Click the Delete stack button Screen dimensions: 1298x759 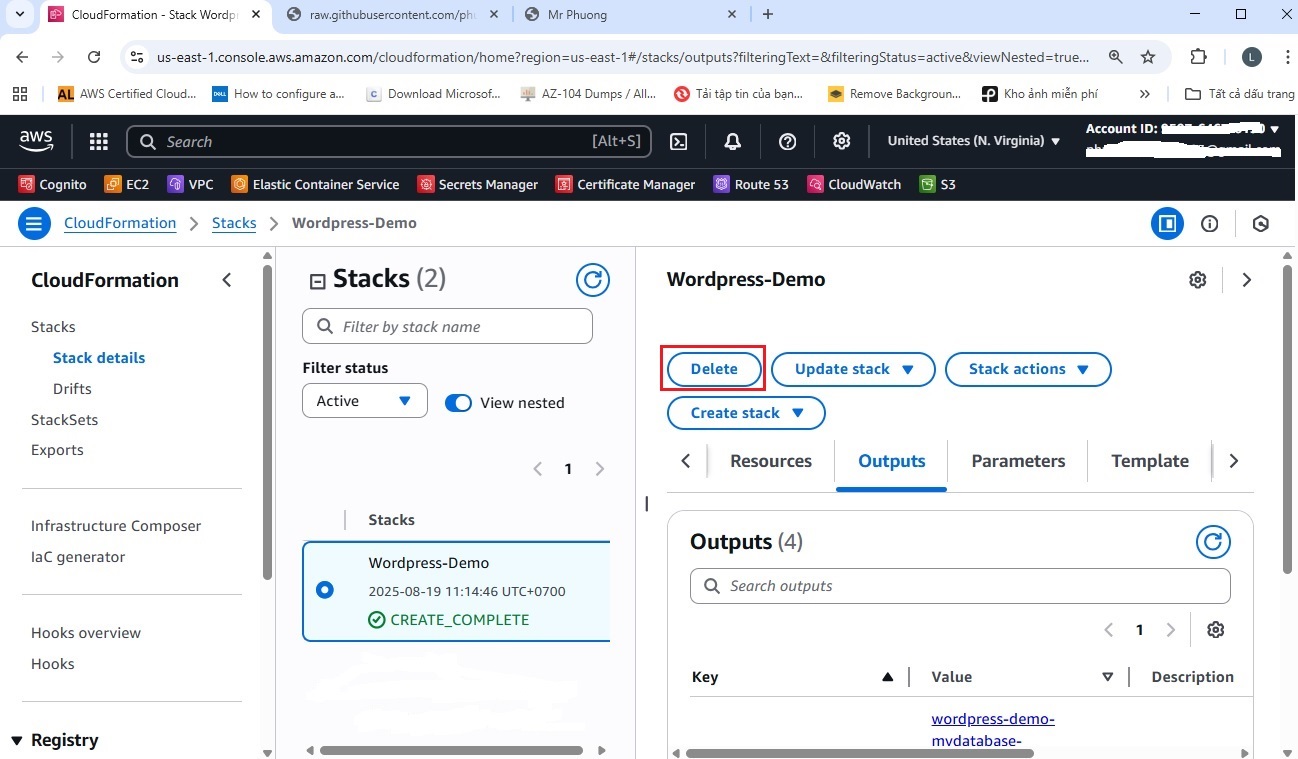click(x=714, y=369)
